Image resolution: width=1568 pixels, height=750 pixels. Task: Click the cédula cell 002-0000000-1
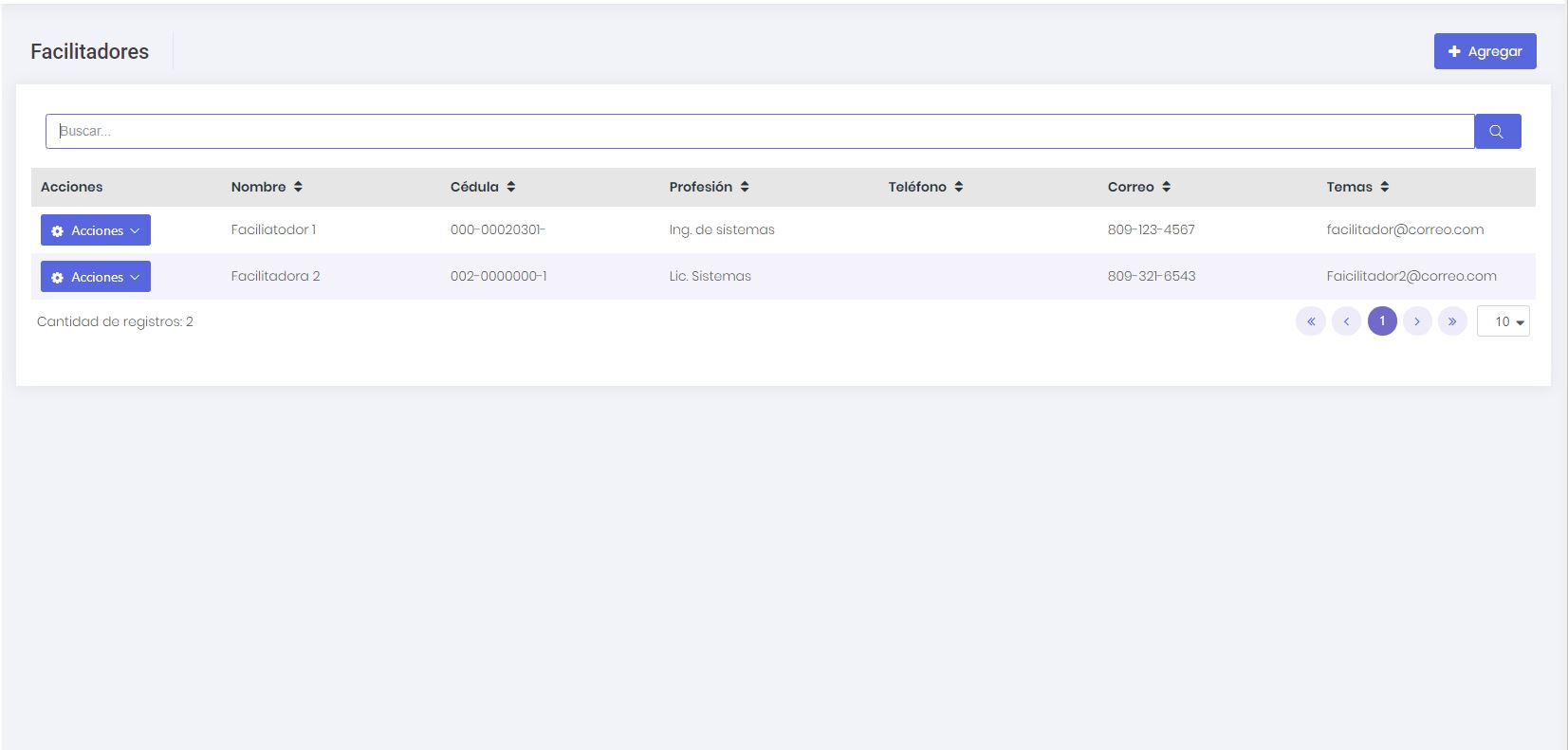tap(498, 276)
